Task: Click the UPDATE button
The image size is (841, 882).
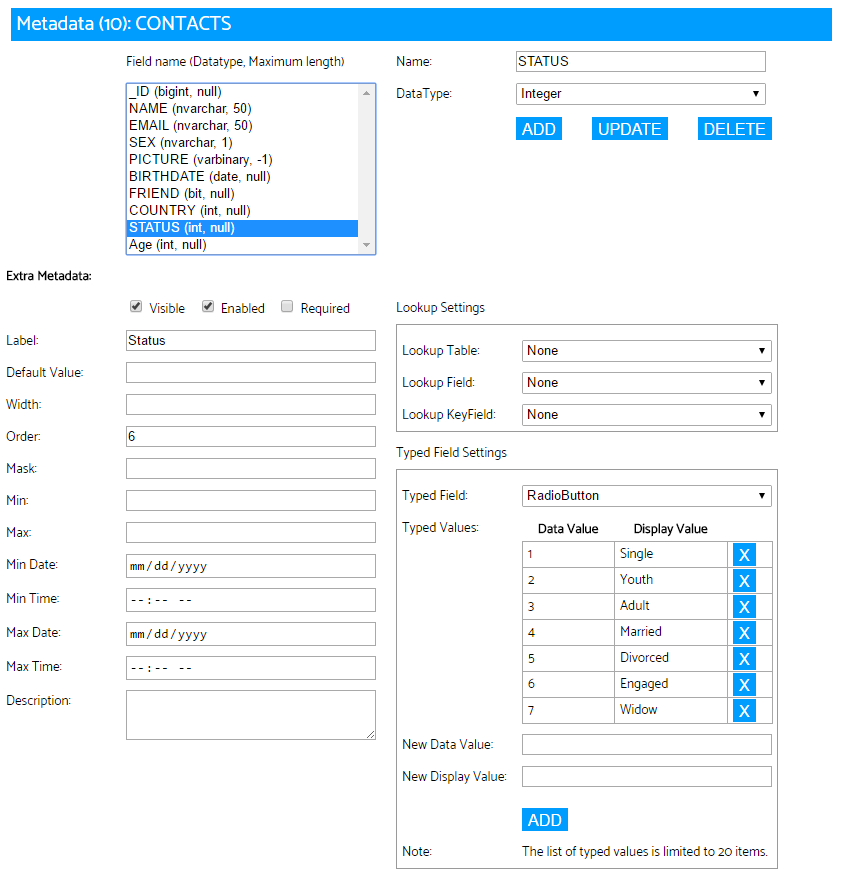Action: (x=629, y=129)
